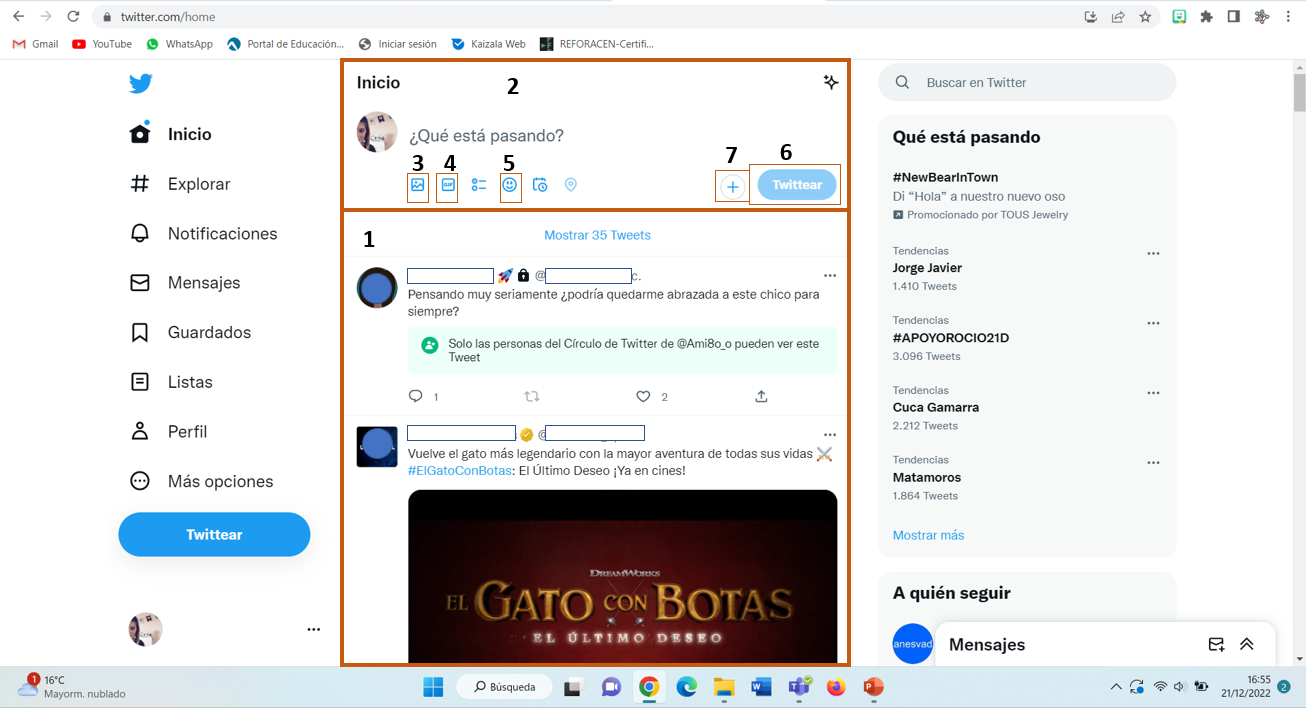Click the large Twittear sidebar button
Viewport: 1306px width, 708px height.
[x=214, y=534]
